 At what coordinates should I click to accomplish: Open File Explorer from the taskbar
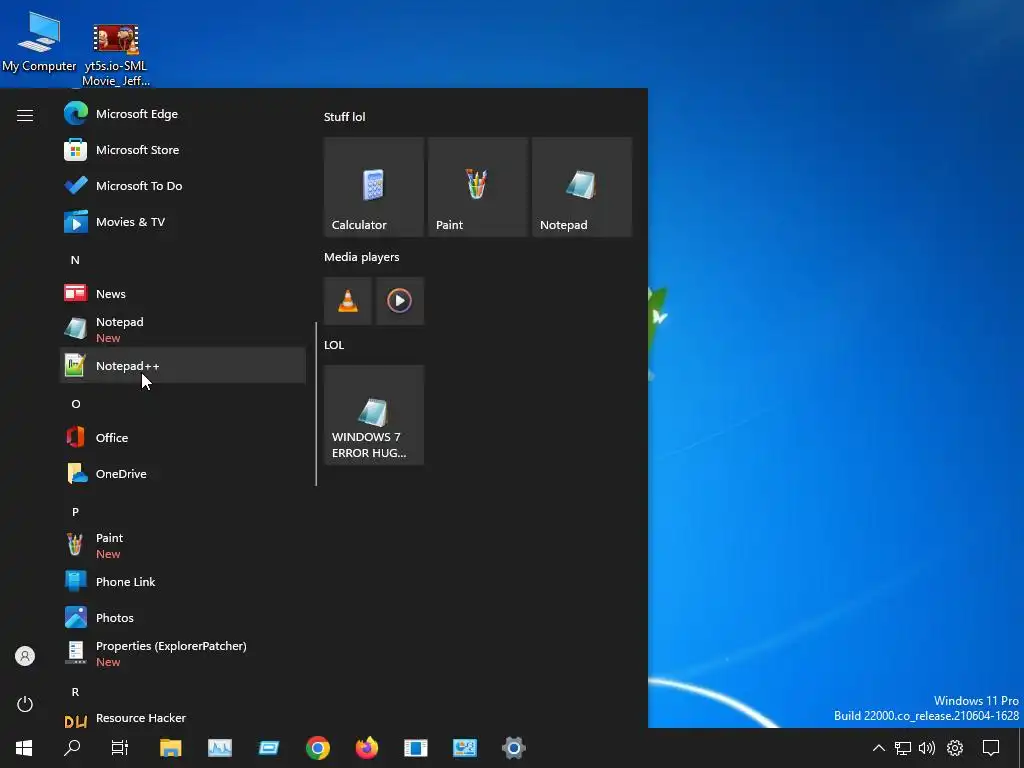(x=170, y=748)
